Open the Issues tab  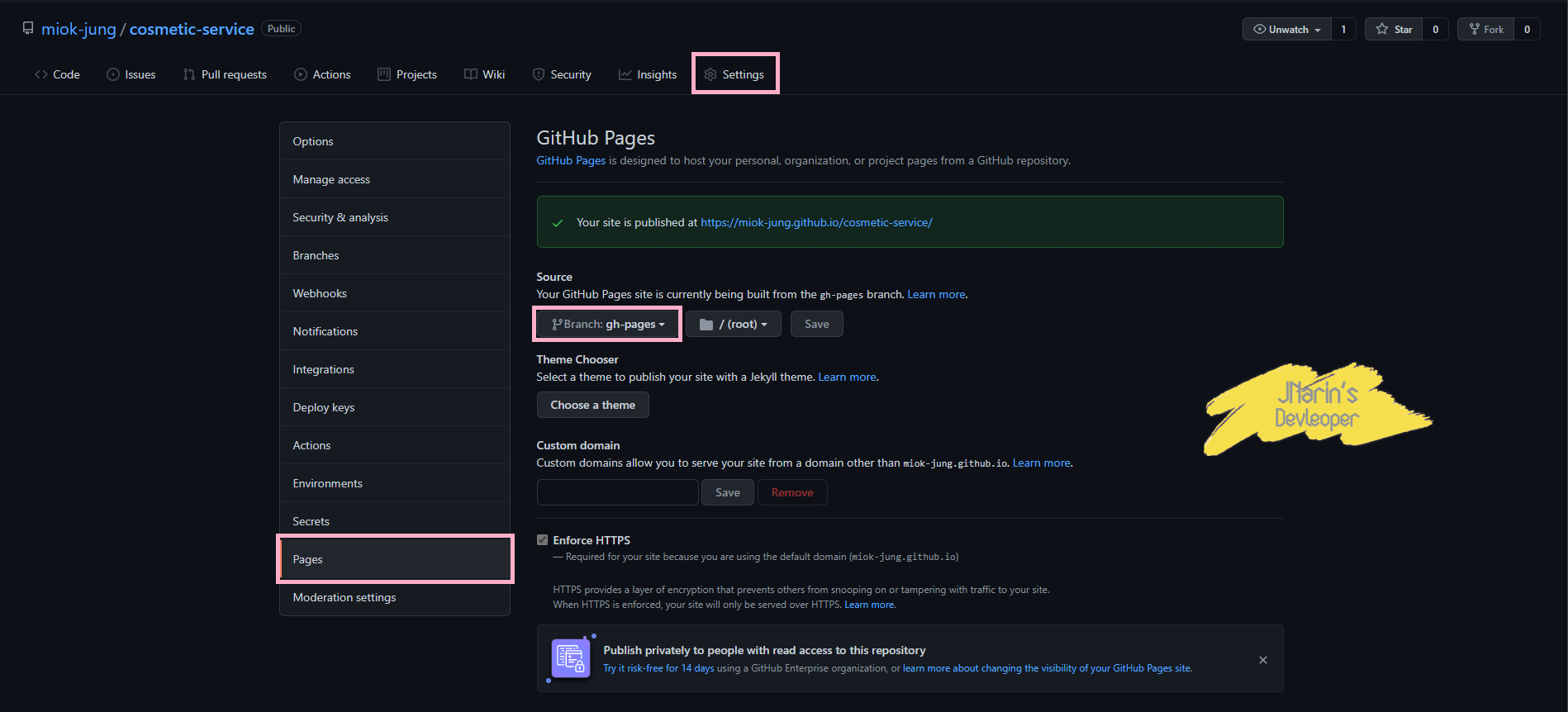131,74
